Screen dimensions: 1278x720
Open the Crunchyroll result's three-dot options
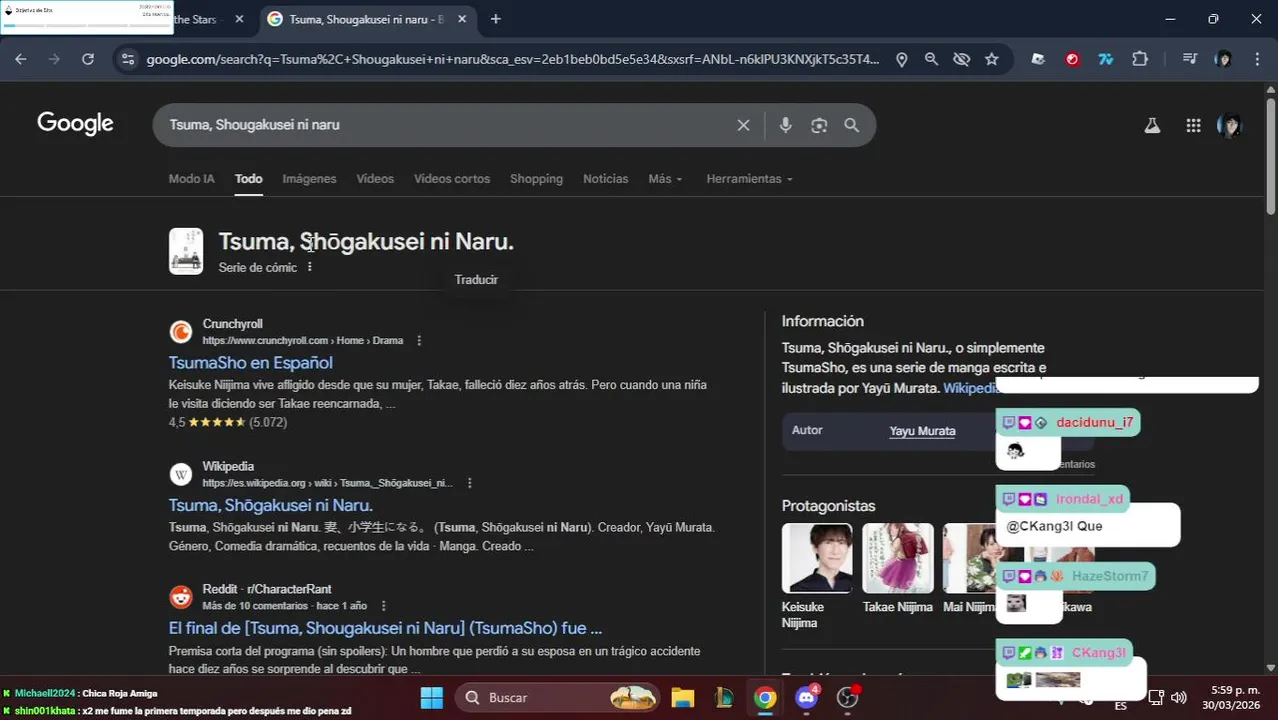419,340
